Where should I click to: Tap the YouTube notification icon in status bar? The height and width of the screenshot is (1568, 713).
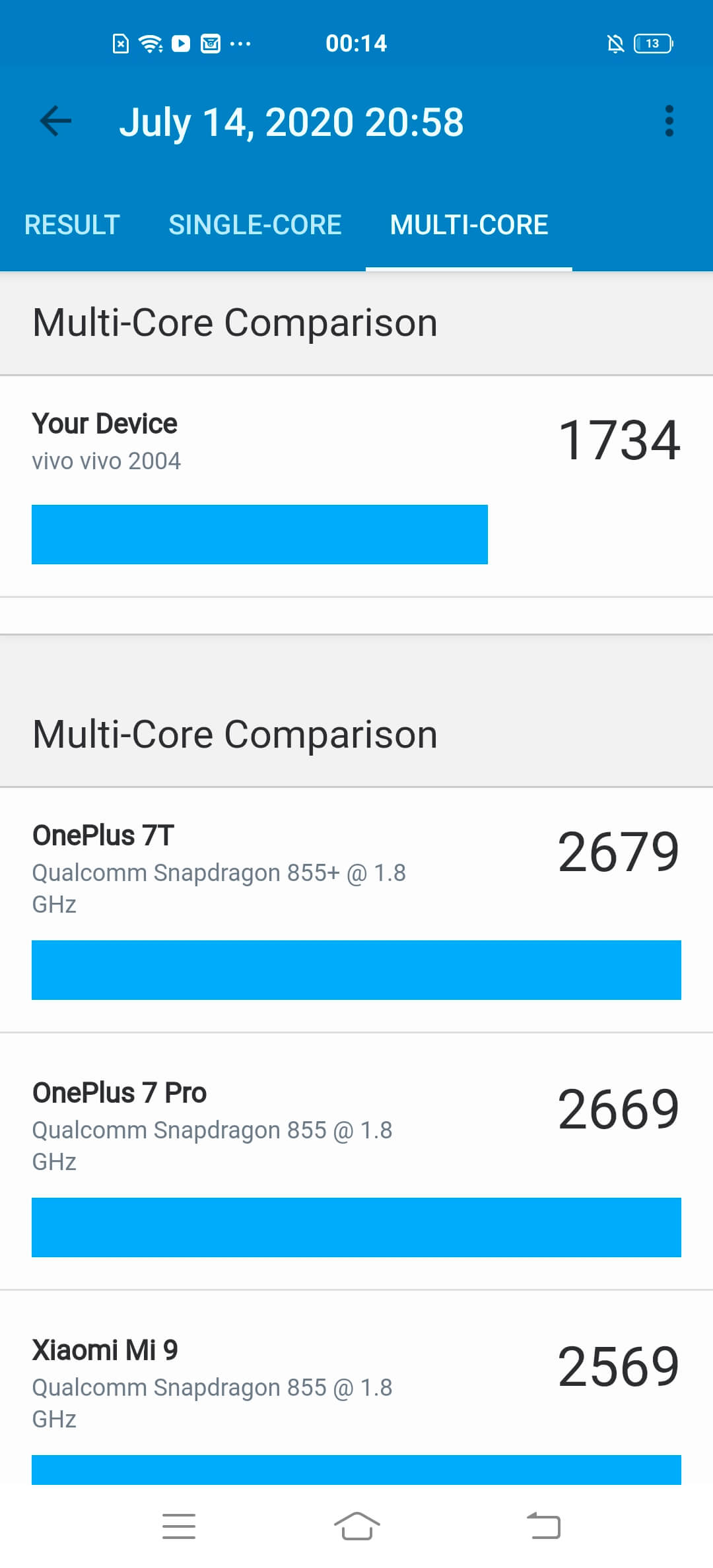click(x=181, y=44)
